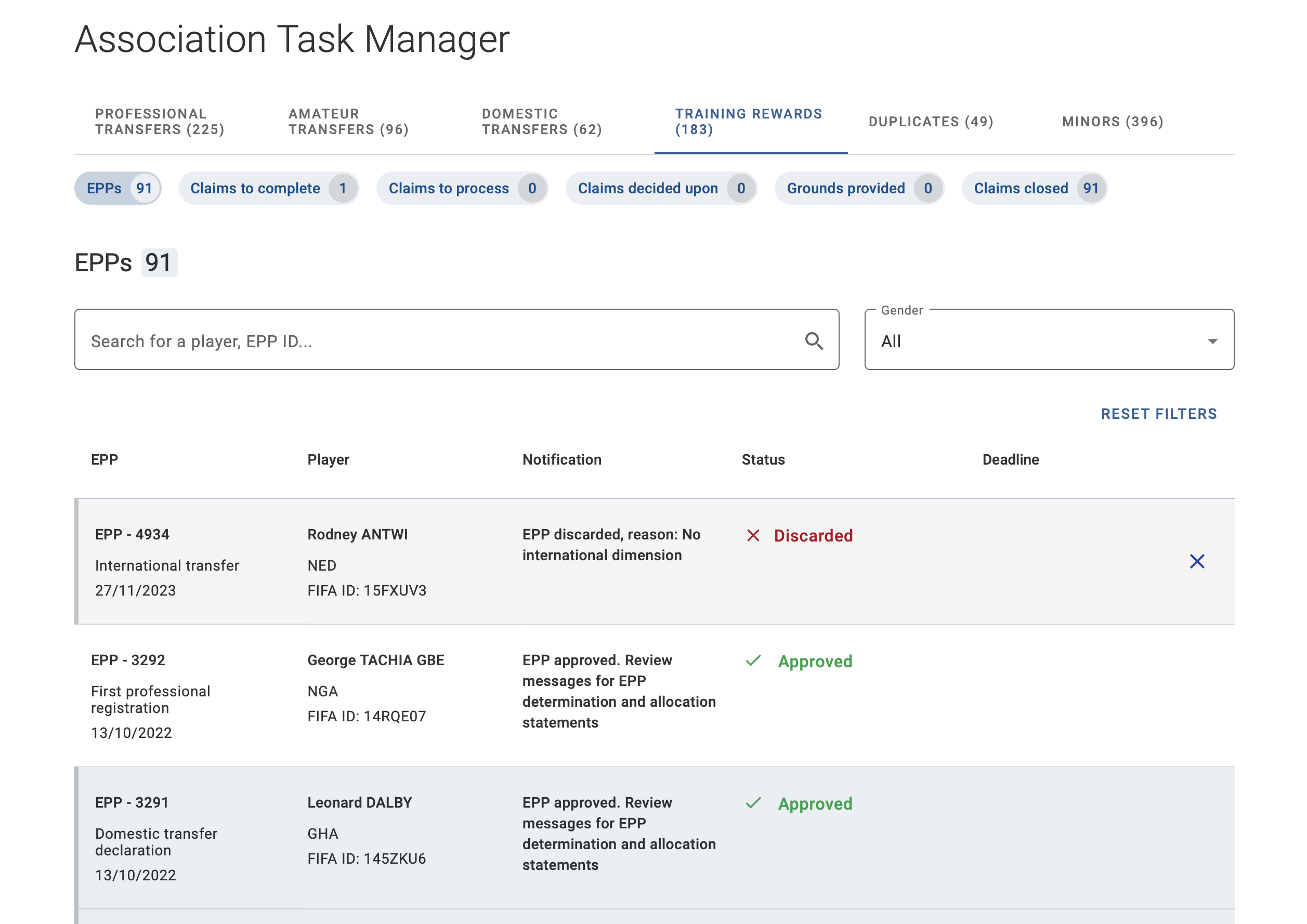Select Claims to process chip

click(x=462, y=188)
